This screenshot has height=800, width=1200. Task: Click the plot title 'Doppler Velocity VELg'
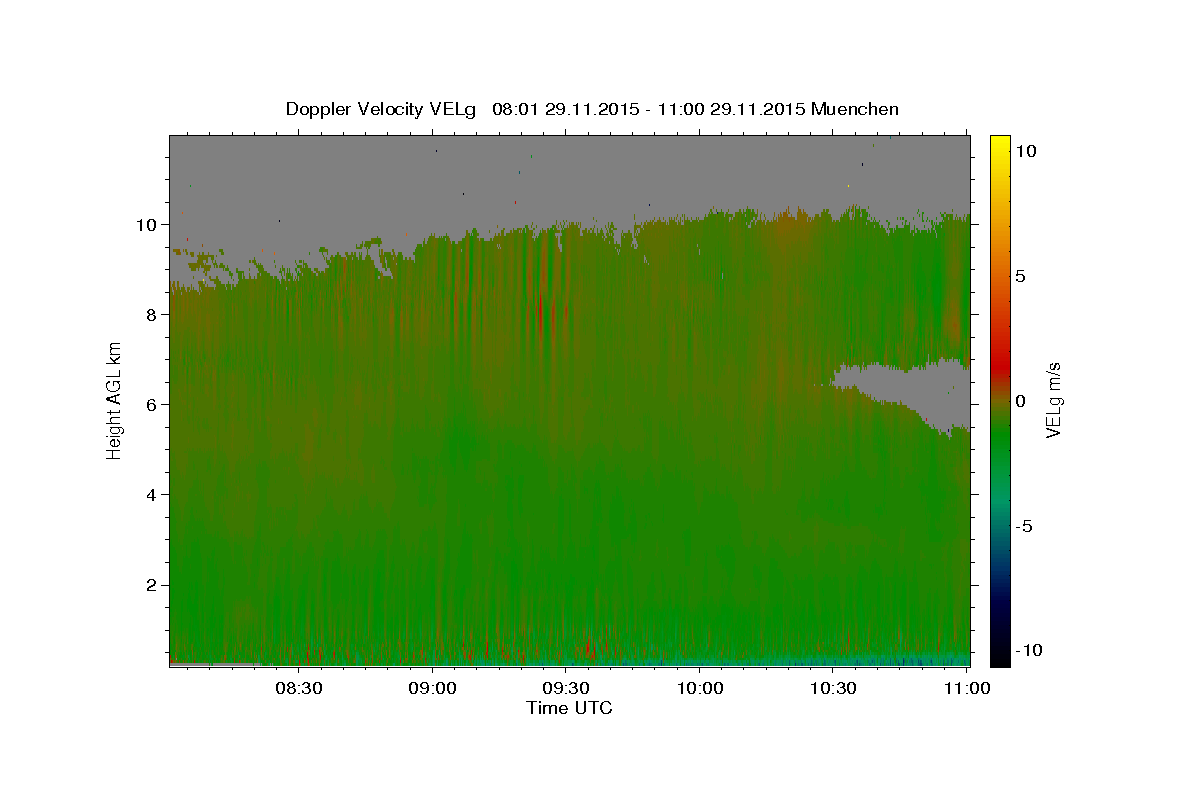[380, 109]
